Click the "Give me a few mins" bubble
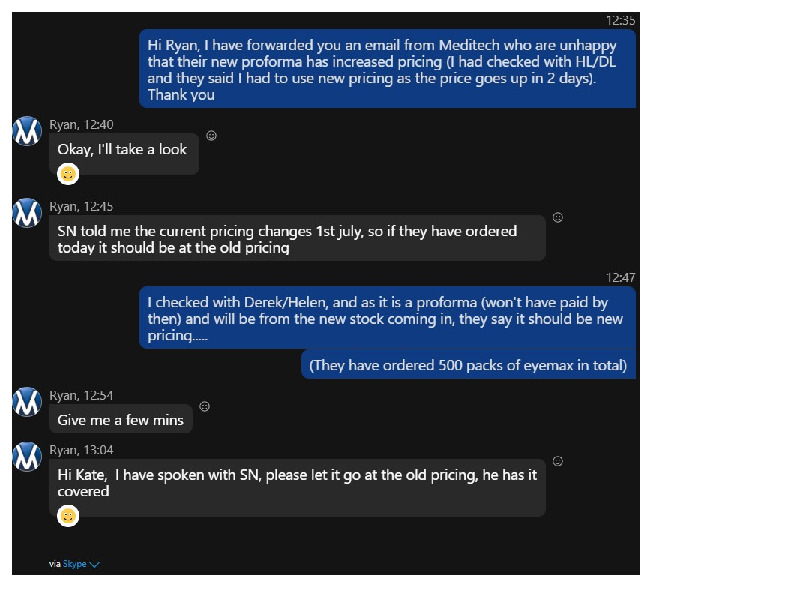Screen dimensions: 792x612 [x=120, y=420]
